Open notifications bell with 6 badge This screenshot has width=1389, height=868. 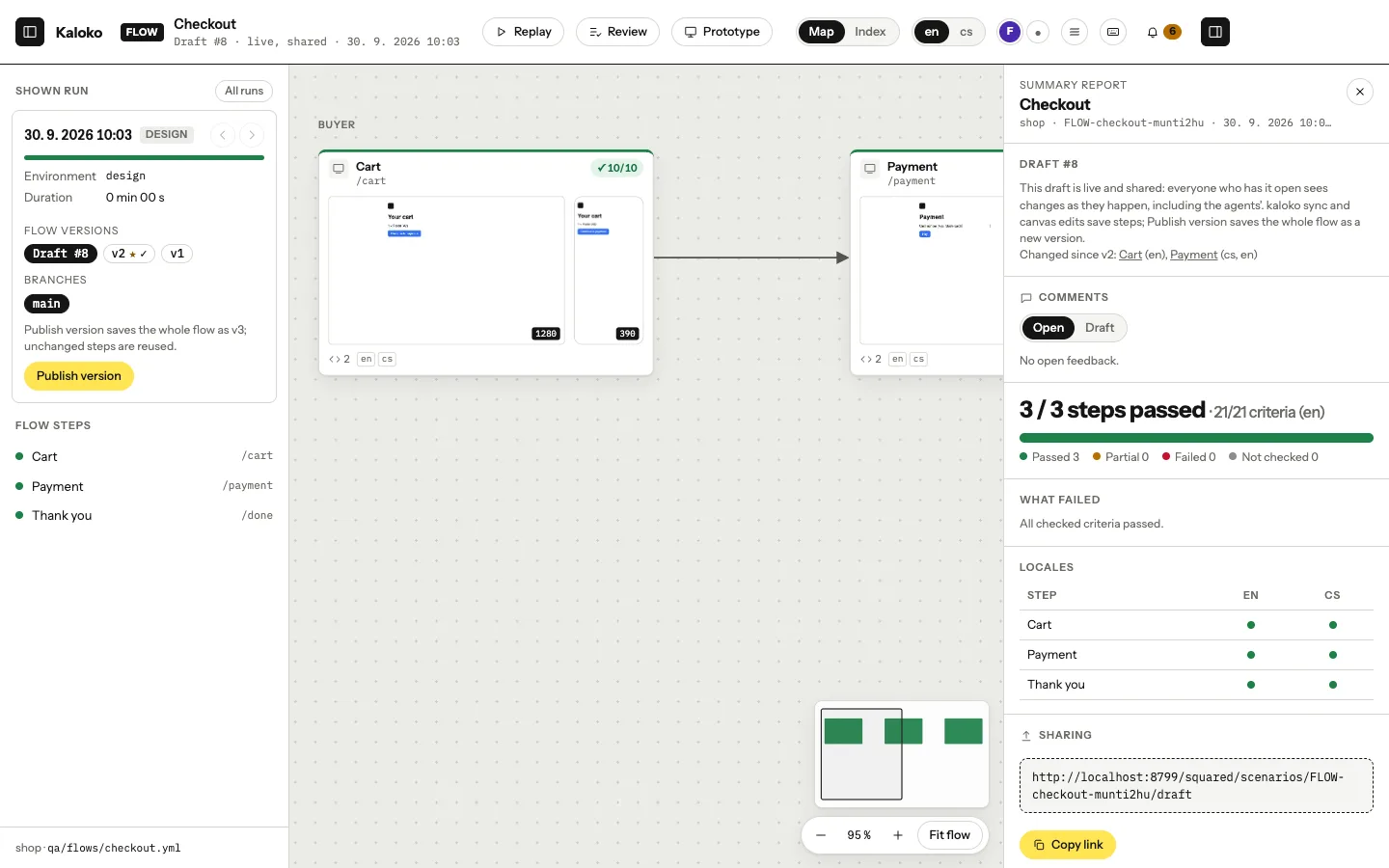[1162, 32]
